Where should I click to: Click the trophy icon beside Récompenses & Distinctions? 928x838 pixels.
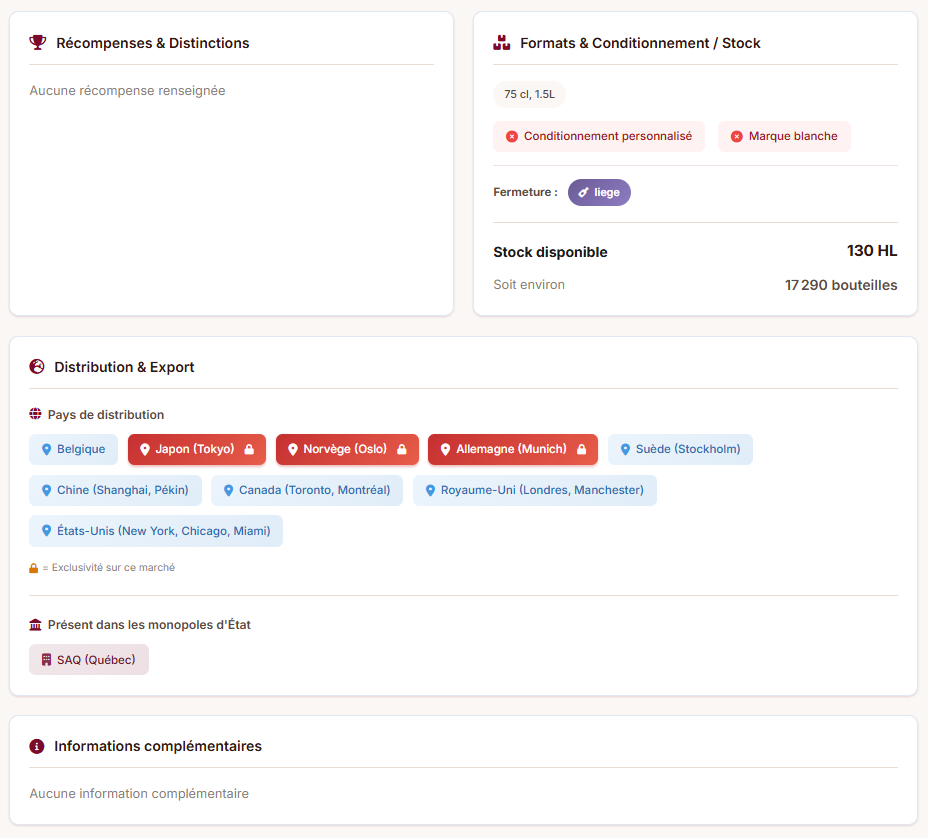tap(38, 43)
